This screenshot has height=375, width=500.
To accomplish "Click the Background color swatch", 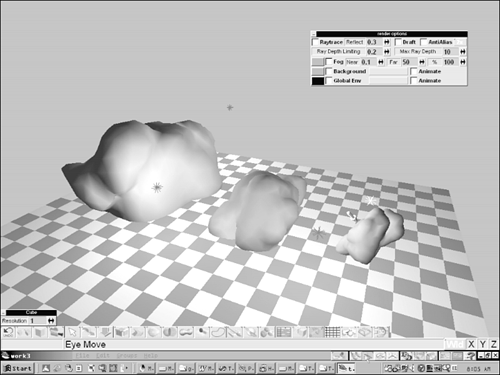I will click(x=318, y=71).
